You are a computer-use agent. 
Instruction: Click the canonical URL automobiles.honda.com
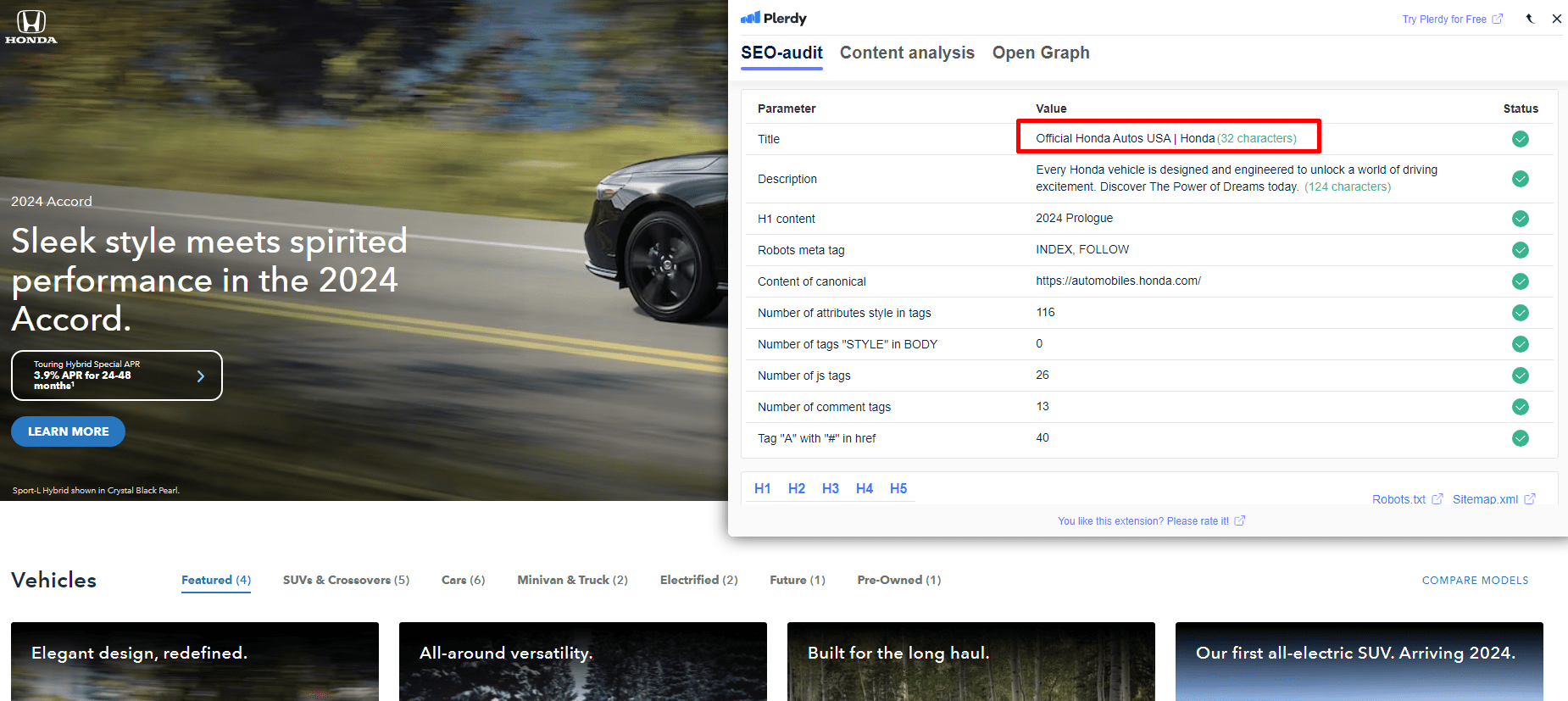click(x=1118, y=281)
